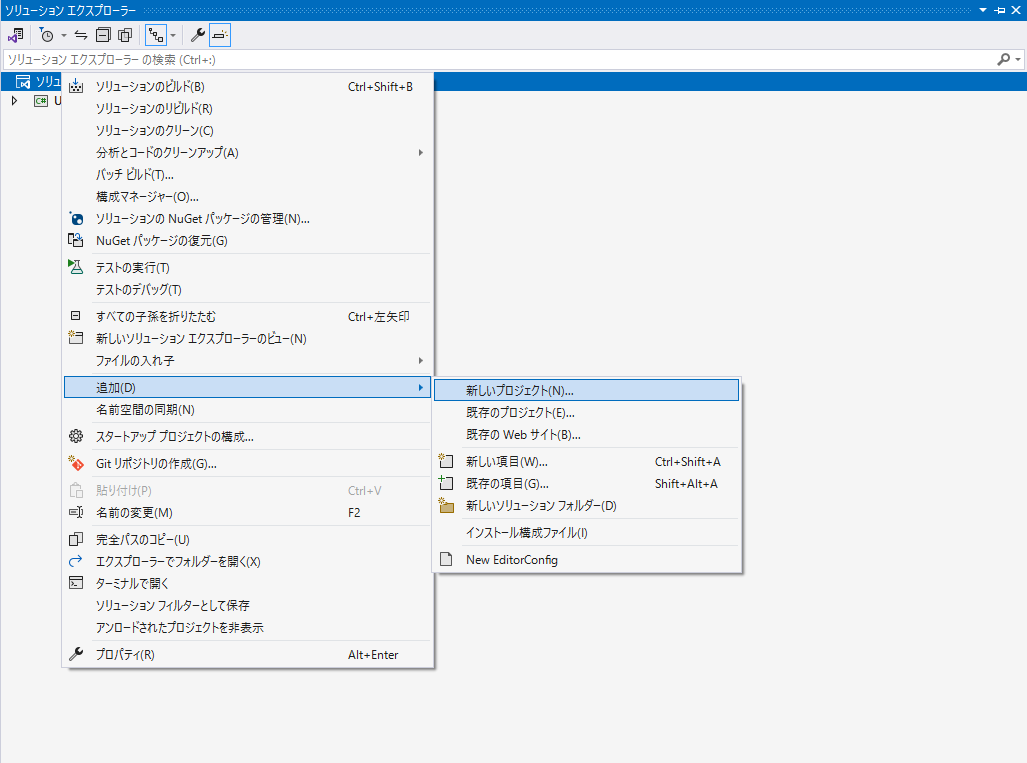Click Sync with Active Document arrows icon
1027x763 pixels.
81,35
